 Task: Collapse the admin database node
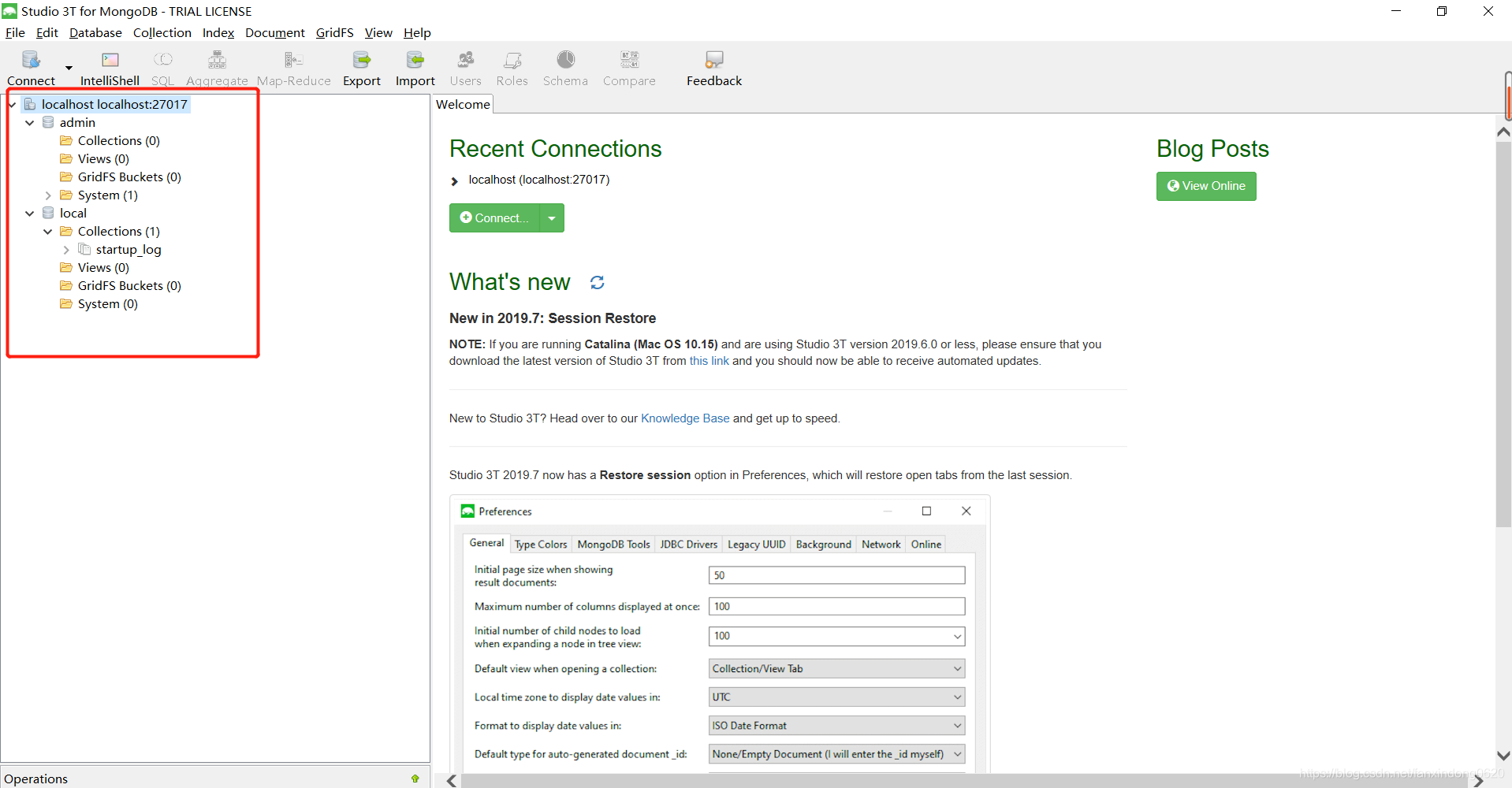(30, 123)
